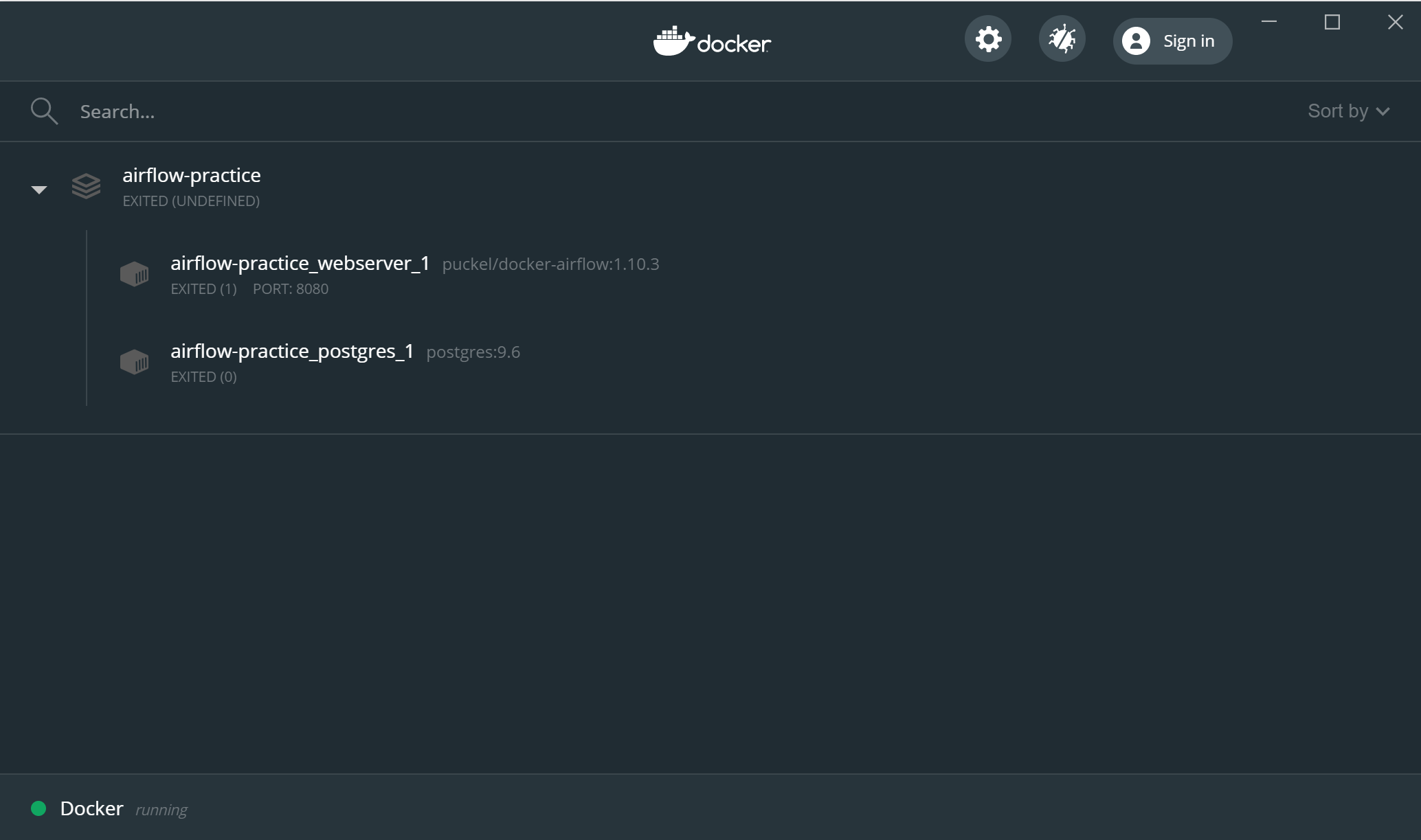Click the search magnifier icon
This screenshot has width=1421, height=840.
(44, 111)
